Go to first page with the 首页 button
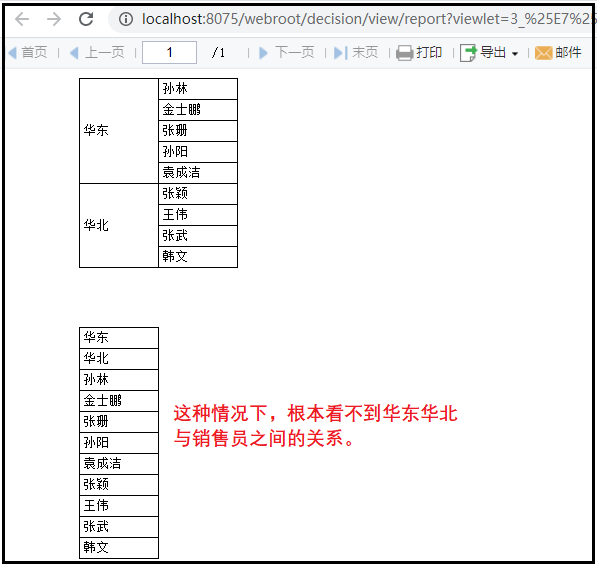The height and width of the screenshot is (564, 597). pyautogui.click(x=28, y=52)
